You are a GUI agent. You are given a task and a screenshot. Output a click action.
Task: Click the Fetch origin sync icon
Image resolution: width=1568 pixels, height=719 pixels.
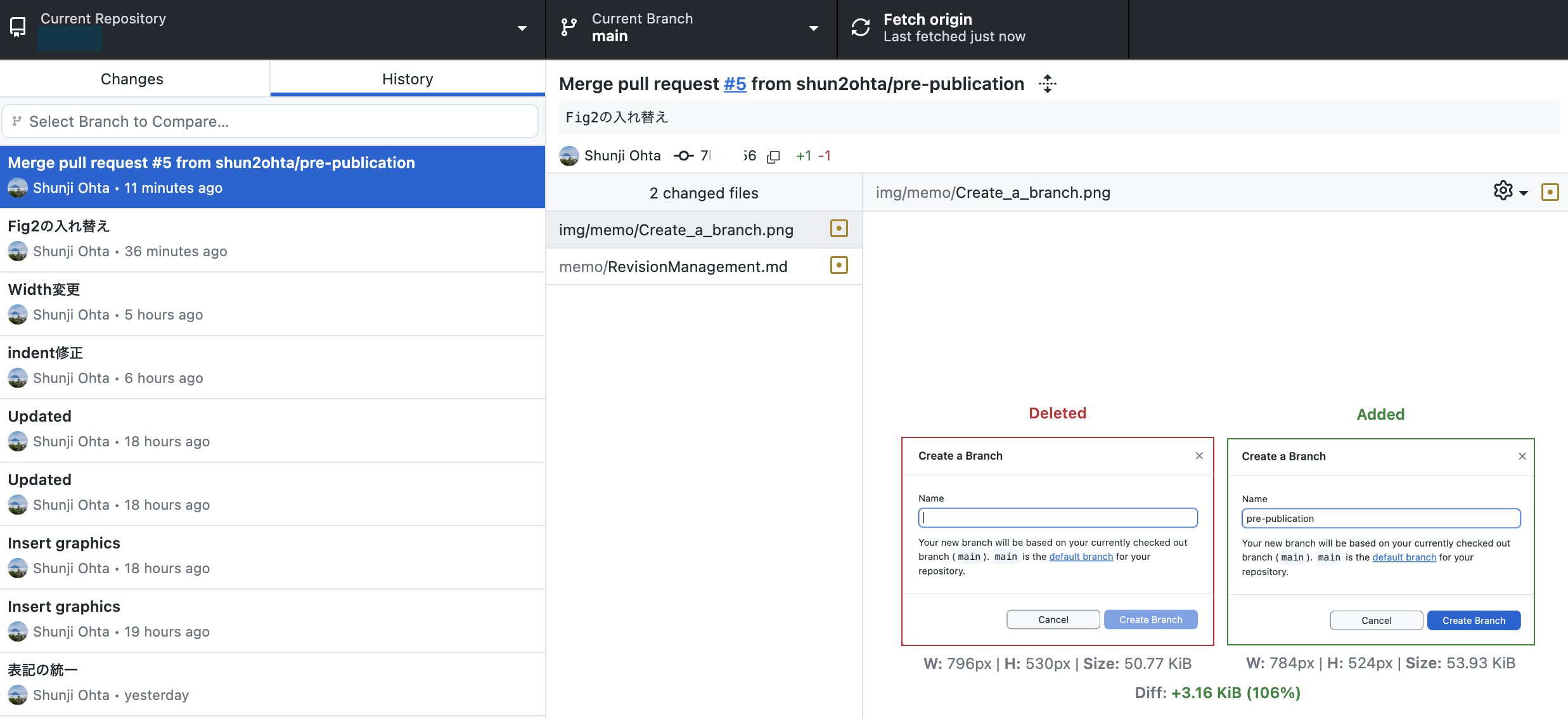860,27
